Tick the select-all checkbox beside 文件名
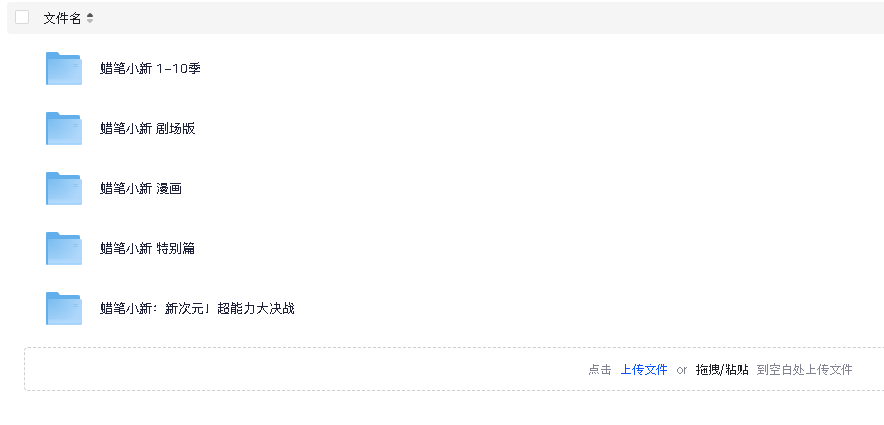This screenshot has height=425, width=884. tap(22, 17)
